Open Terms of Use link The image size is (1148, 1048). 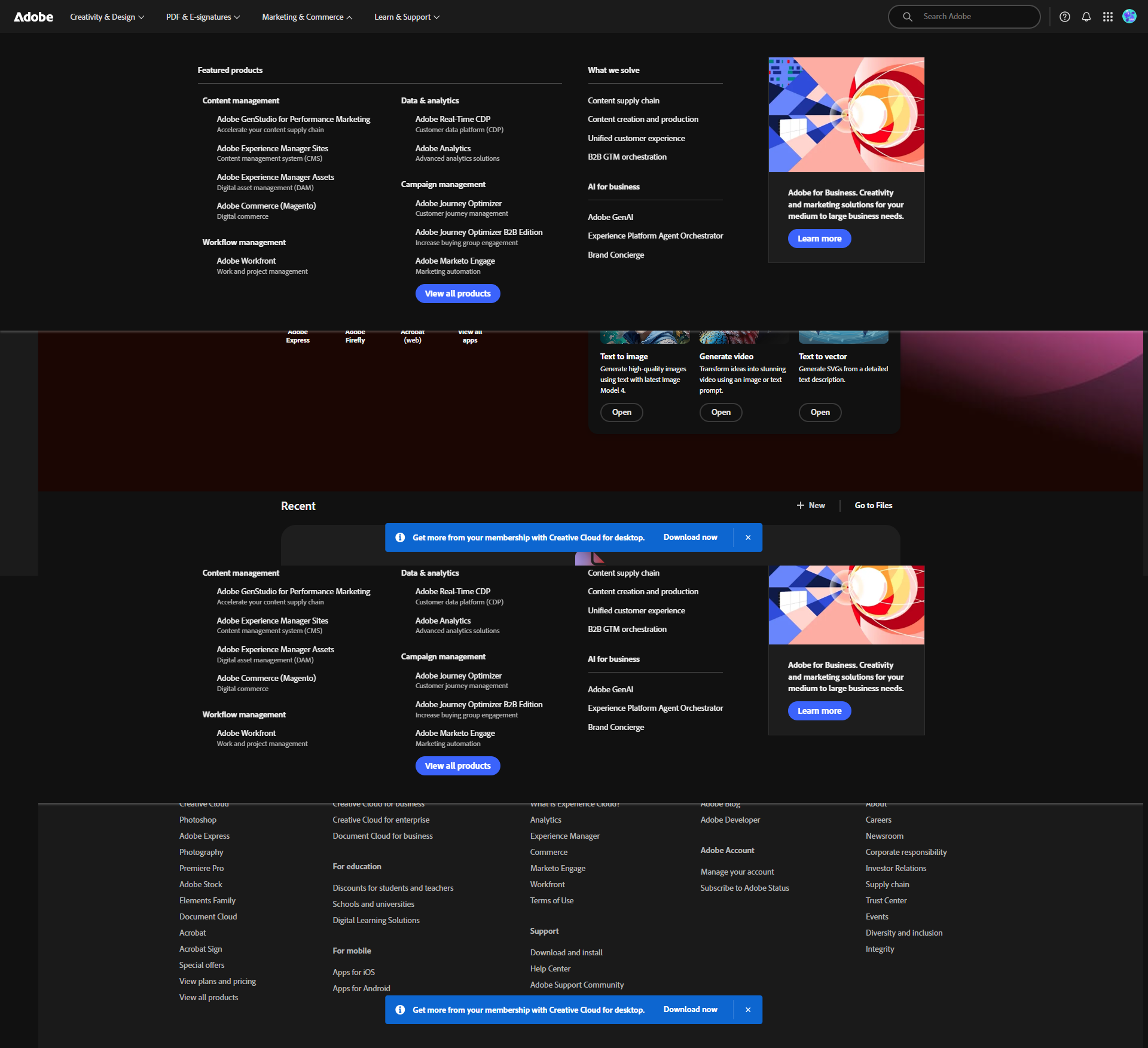(x=552, y=900)
